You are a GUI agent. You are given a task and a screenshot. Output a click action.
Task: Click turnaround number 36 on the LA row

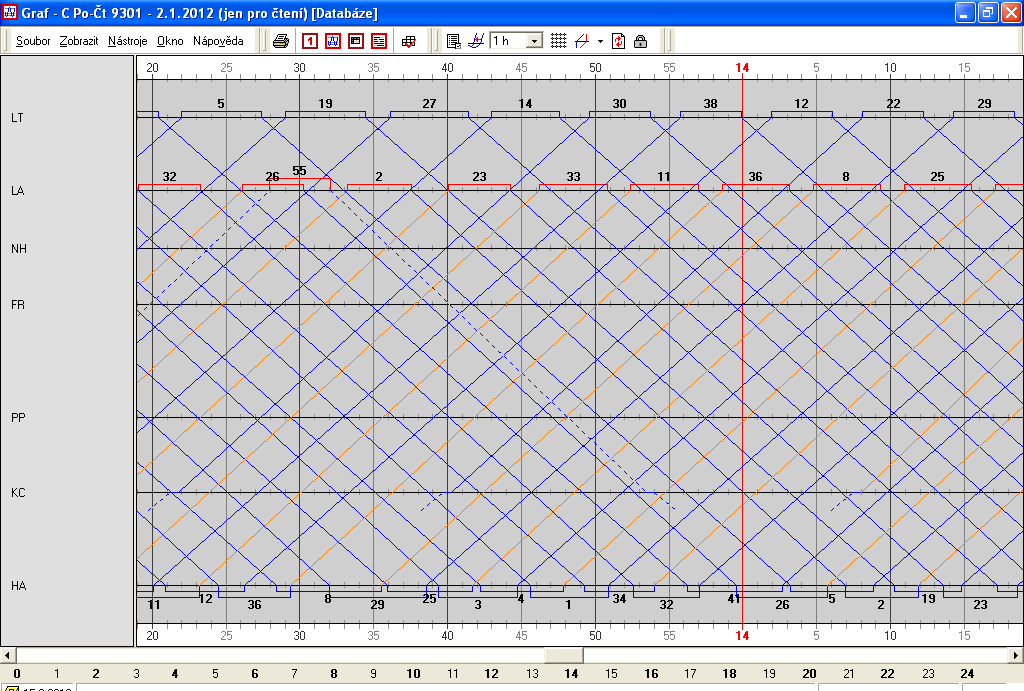point(756,177)
